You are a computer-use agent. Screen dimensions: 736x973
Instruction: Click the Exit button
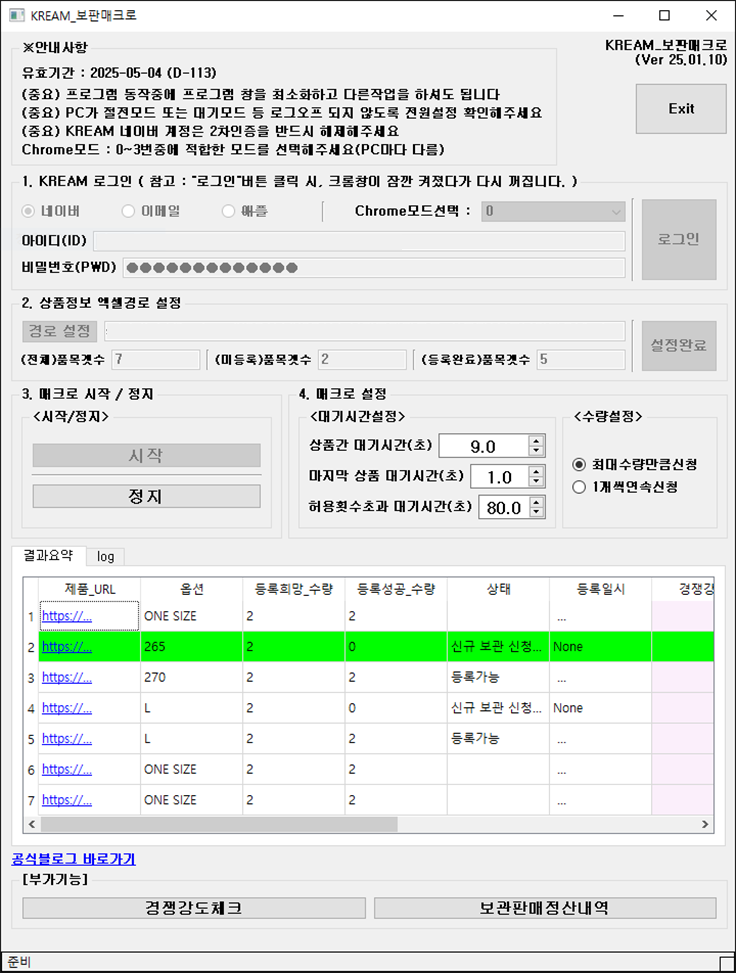[681, 109]
